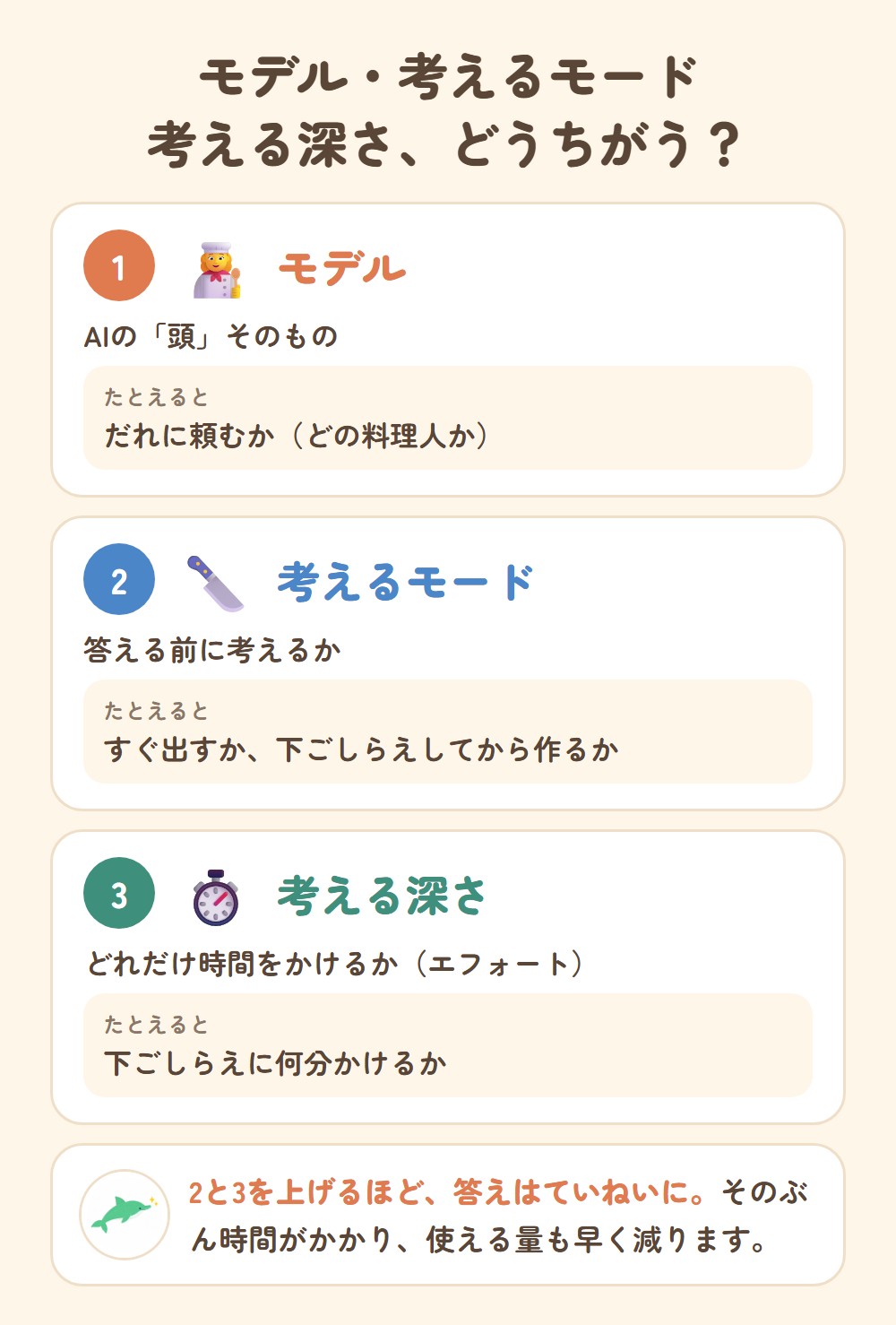Click the blue number 2 badge
The height and width of the screenshot is (1325, 896).
pyautogui.click(x=119, y=579)
